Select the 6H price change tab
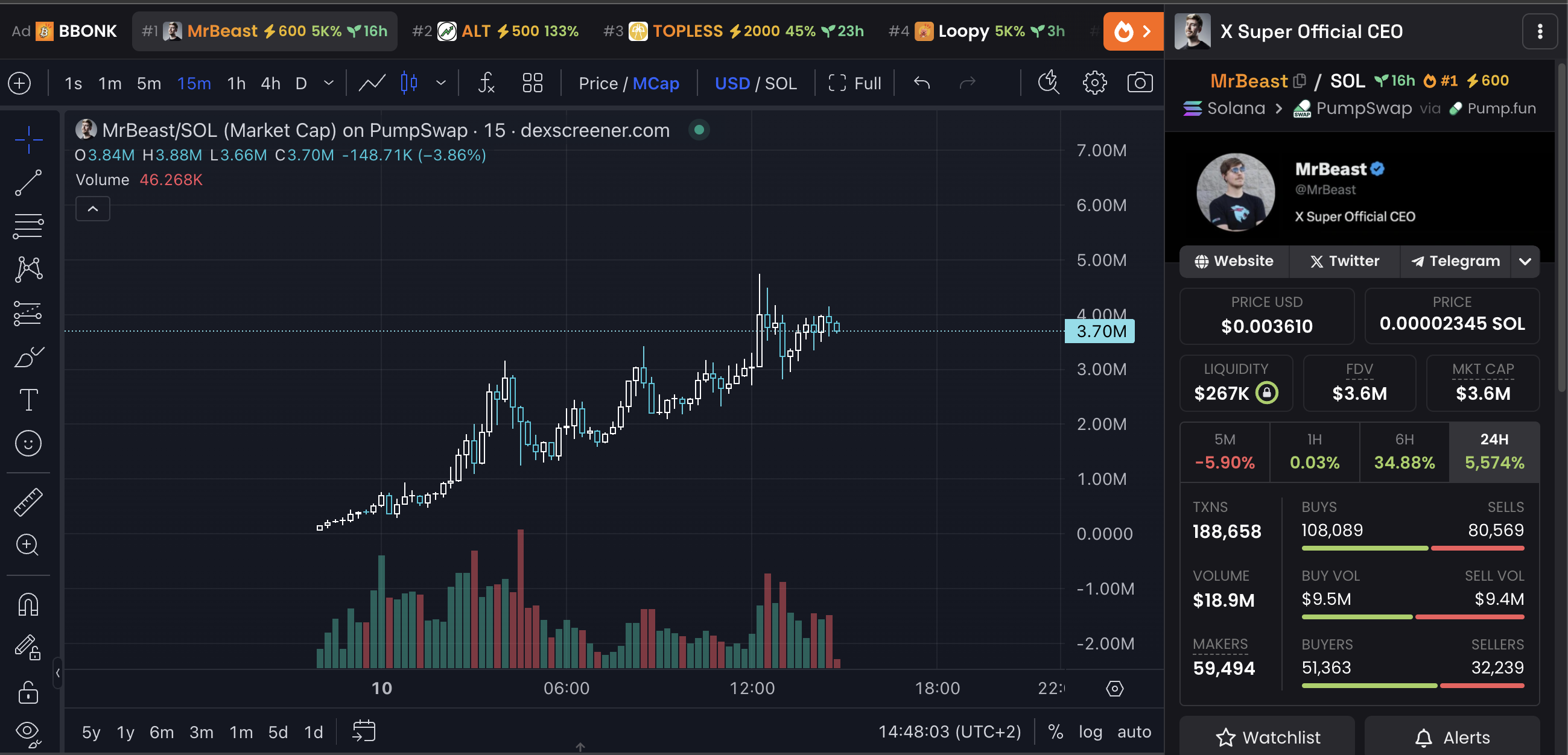Screen dimensions: 1568x755 [1404, 452]
